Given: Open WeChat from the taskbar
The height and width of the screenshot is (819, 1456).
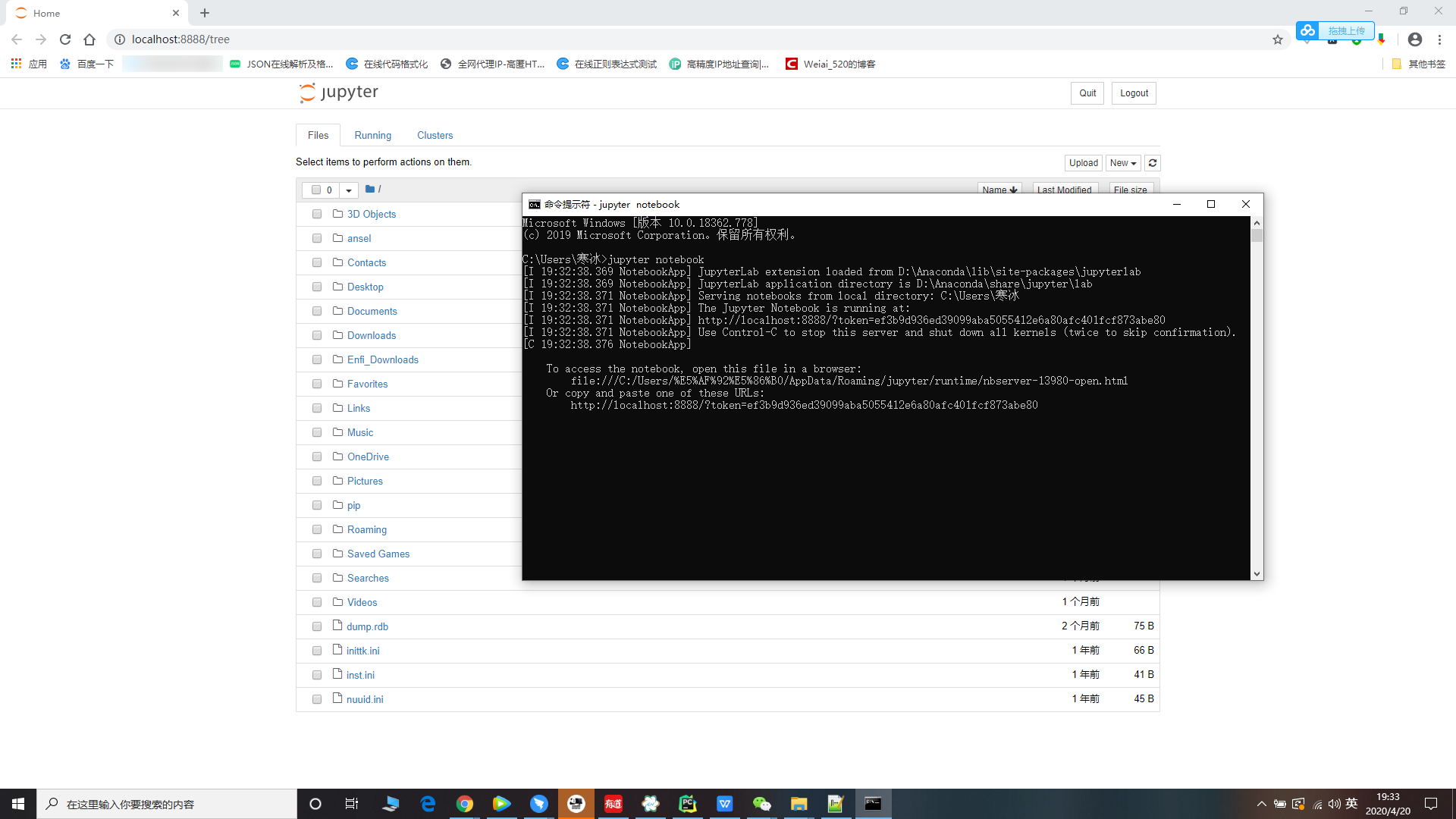Looking at the screenshot, I should pos(761,804).
